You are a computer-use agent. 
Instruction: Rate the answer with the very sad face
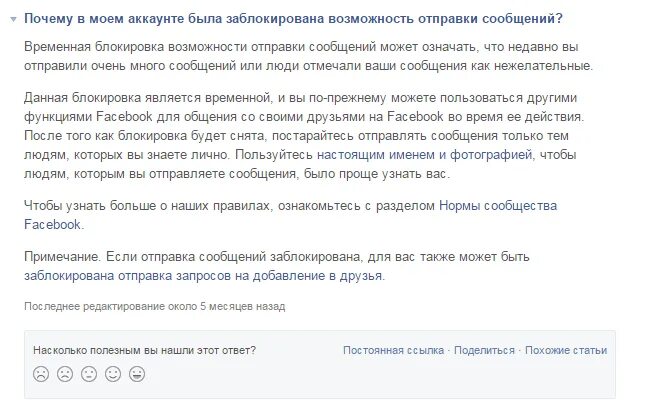click(41, 374)
